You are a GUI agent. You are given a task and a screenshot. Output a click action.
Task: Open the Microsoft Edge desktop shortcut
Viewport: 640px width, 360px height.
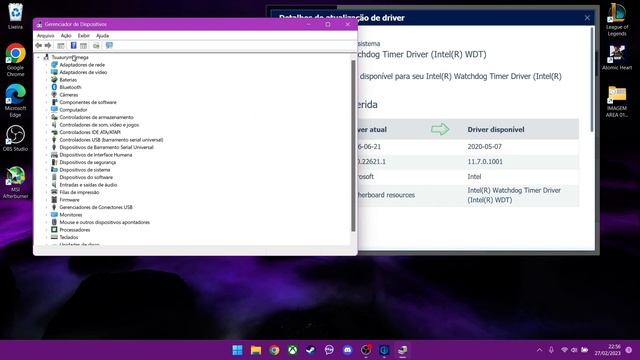tap(16, 101)
